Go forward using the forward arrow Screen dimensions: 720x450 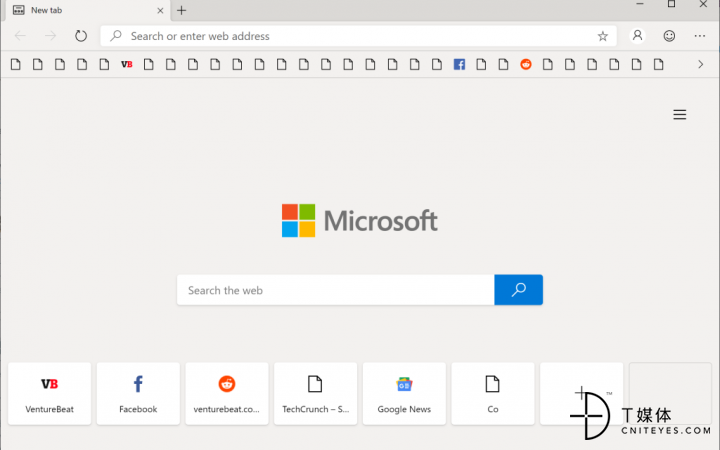[51, 36]
